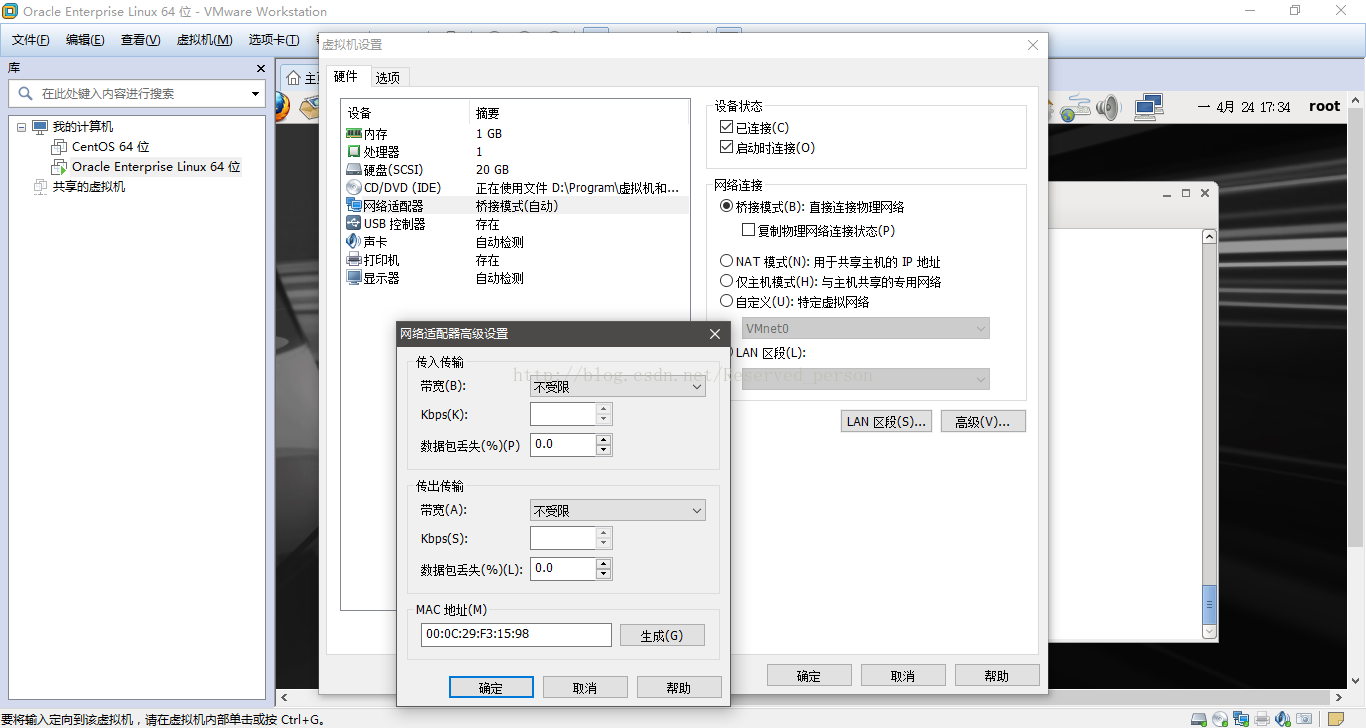Open the LAN 区段(S)... button
Viewport: 1366px width, 728px height.
point(887,422)
